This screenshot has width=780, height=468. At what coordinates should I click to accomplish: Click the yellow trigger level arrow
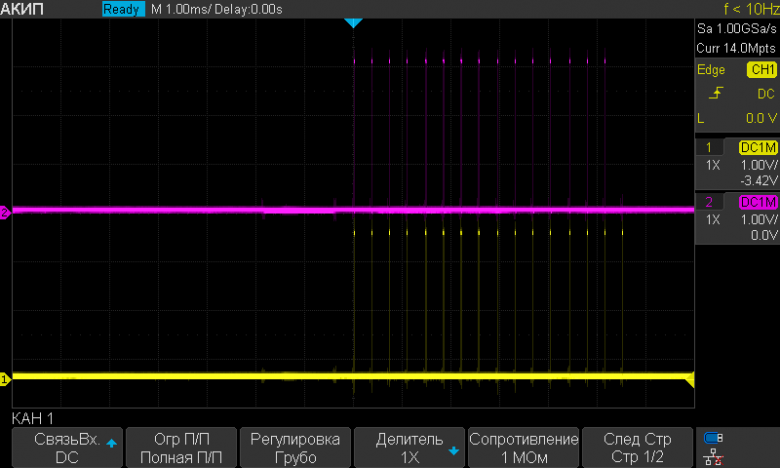[689, 381]
